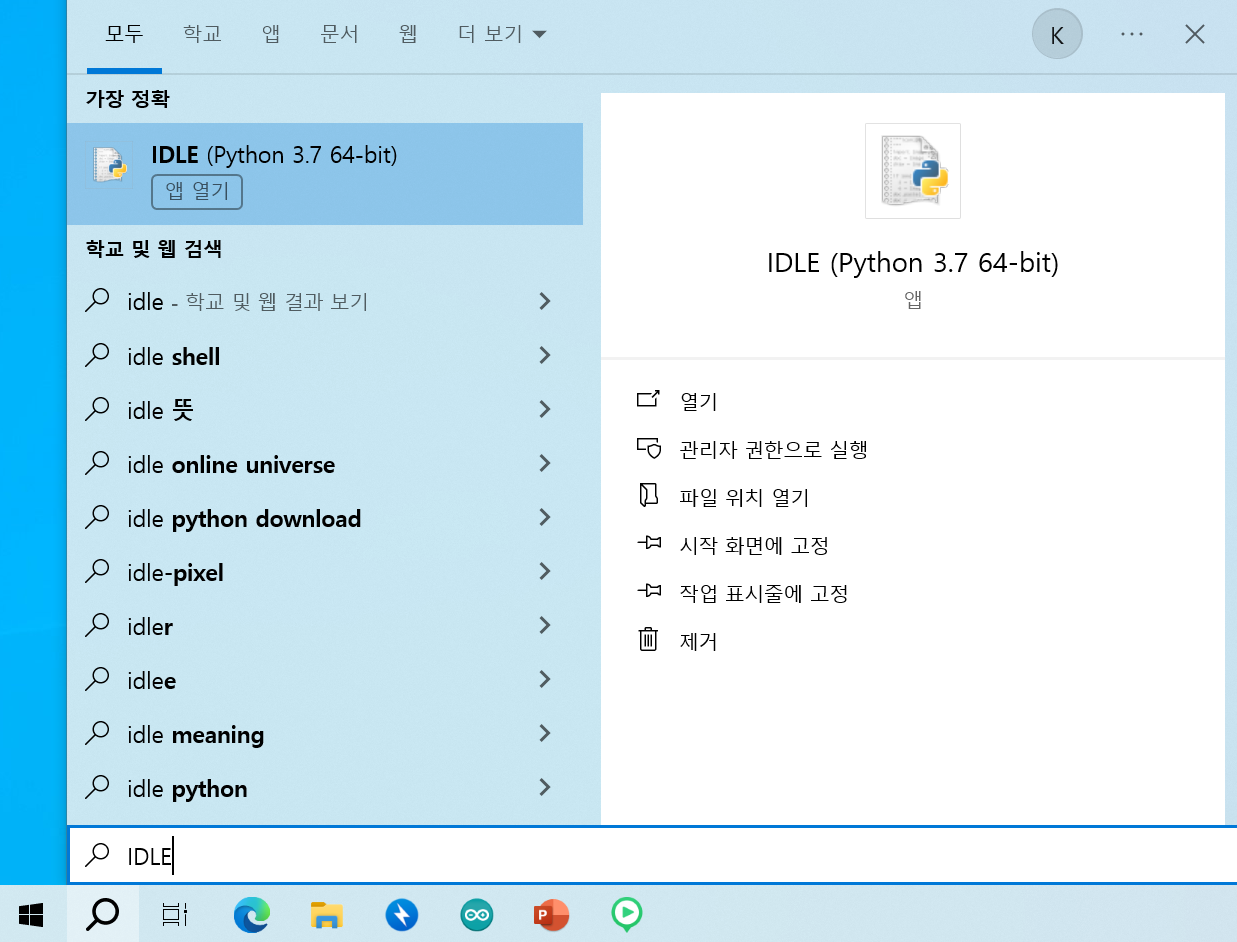Click 파일 위치 열기 option
This screenshot has height=942, width=1237.
[744, 497]
